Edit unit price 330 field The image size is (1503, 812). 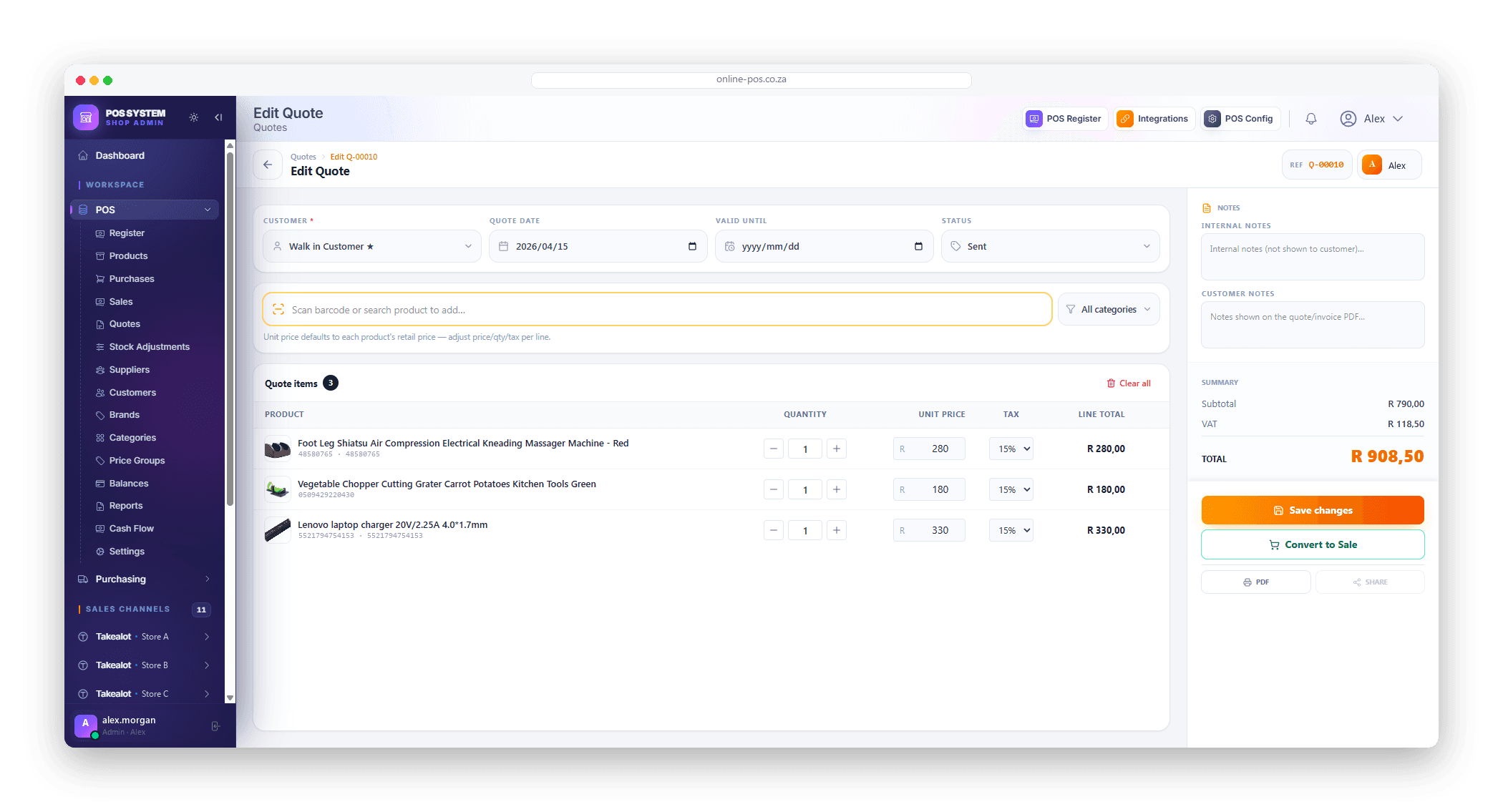coord(929,530)
